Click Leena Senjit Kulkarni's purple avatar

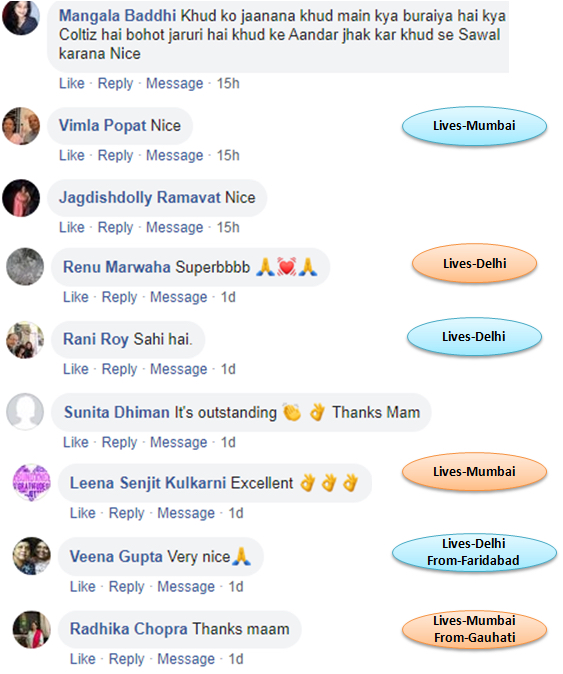pos(31,482)
